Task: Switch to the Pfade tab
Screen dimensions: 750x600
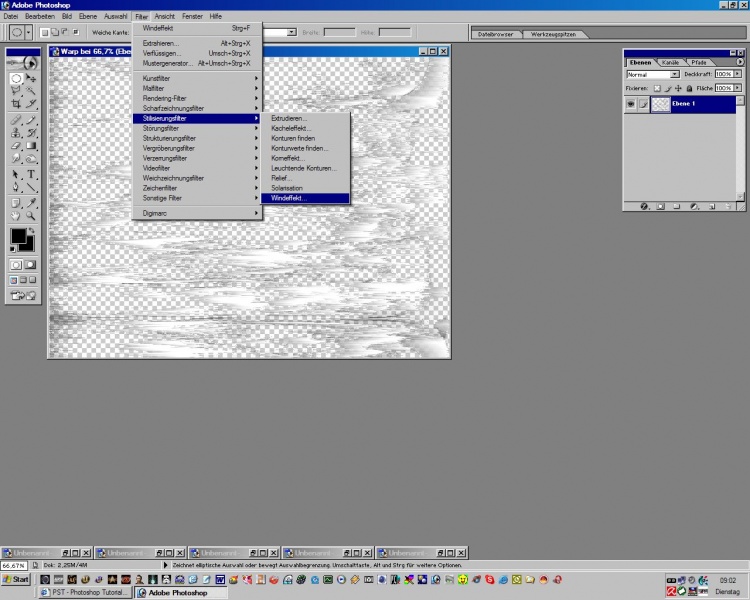Action: click(x=698, y=63)
